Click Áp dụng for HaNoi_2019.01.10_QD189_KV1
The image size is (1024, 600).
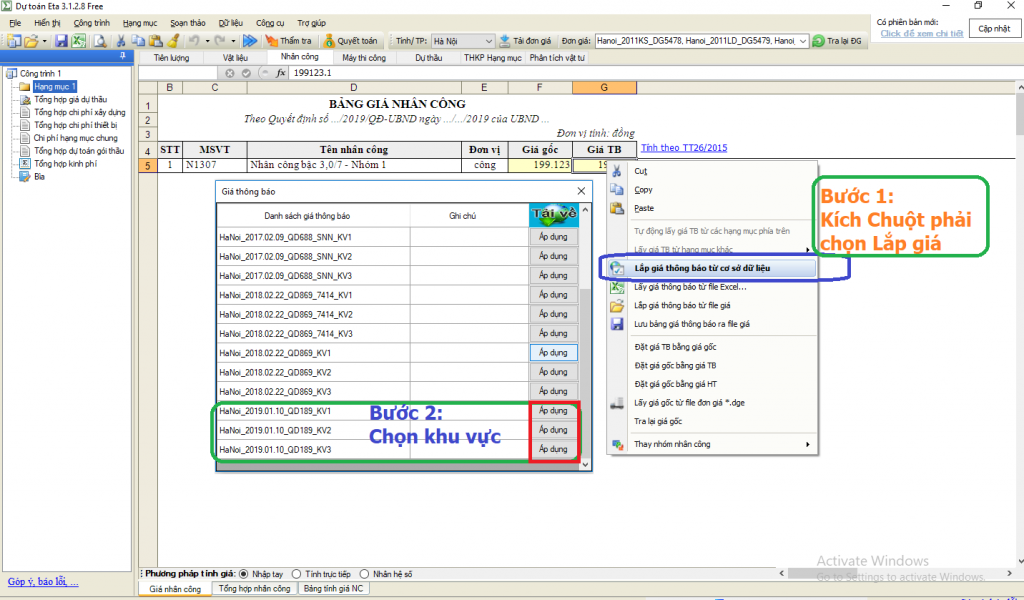553,411
